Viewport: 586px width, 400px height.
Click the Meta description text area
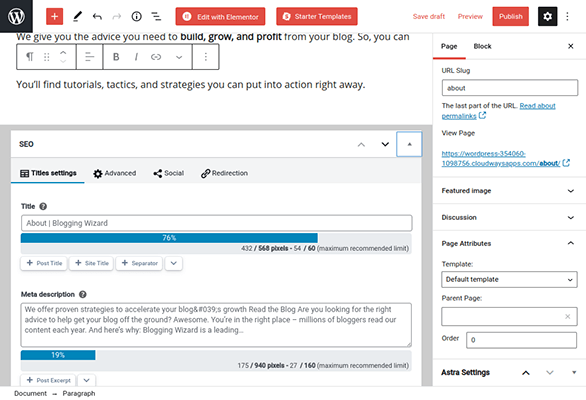(x=216, y=325)
